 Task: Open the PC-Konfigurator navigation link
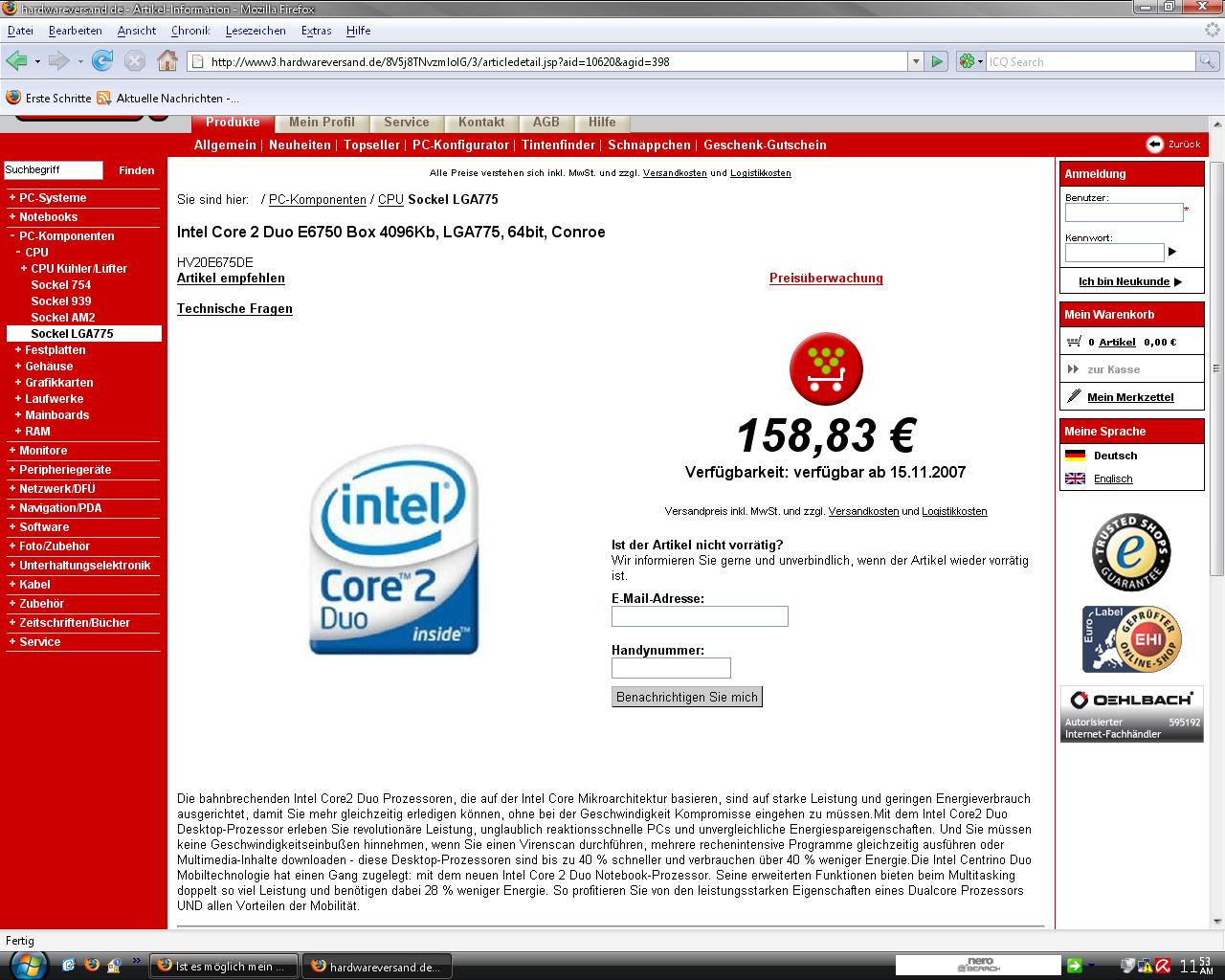pyautogui.click(x=460, y=145)
